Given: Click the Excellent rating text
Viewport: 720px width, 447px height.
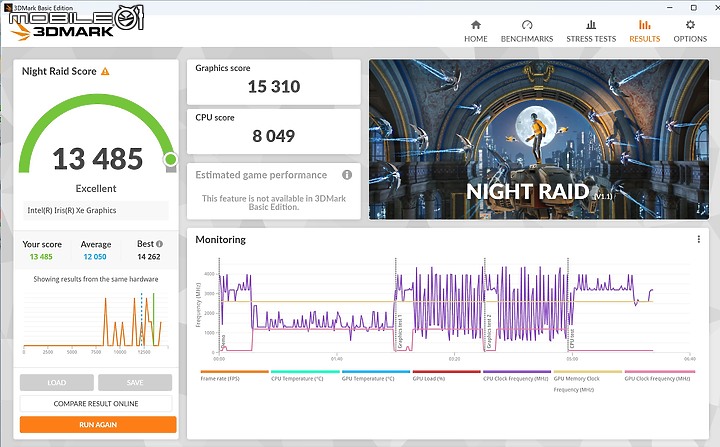Looking at the screenshot, I should [96, 188].
